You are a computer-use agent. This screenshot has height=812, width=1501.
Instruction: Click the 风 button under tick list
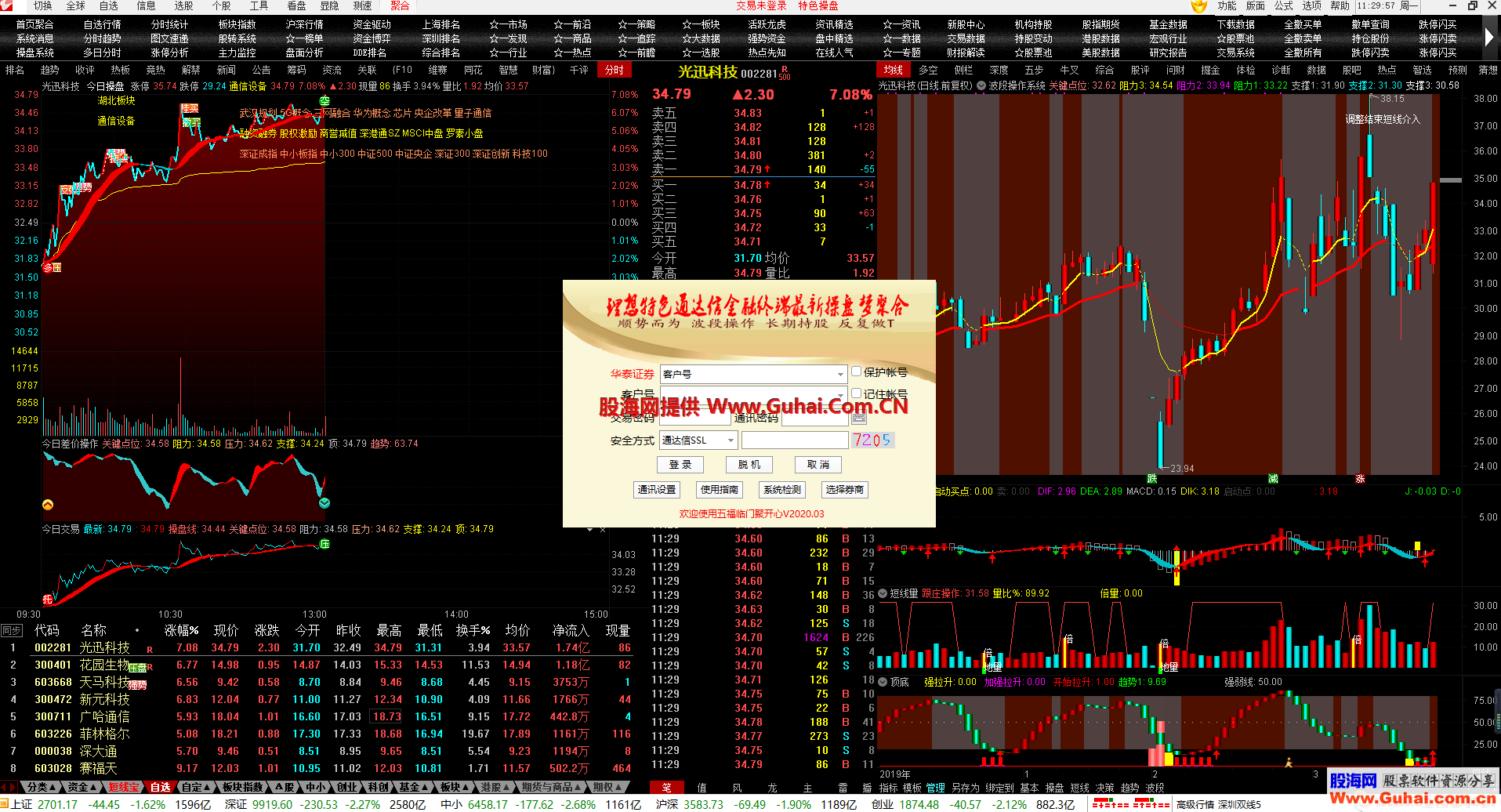(737, 787)
